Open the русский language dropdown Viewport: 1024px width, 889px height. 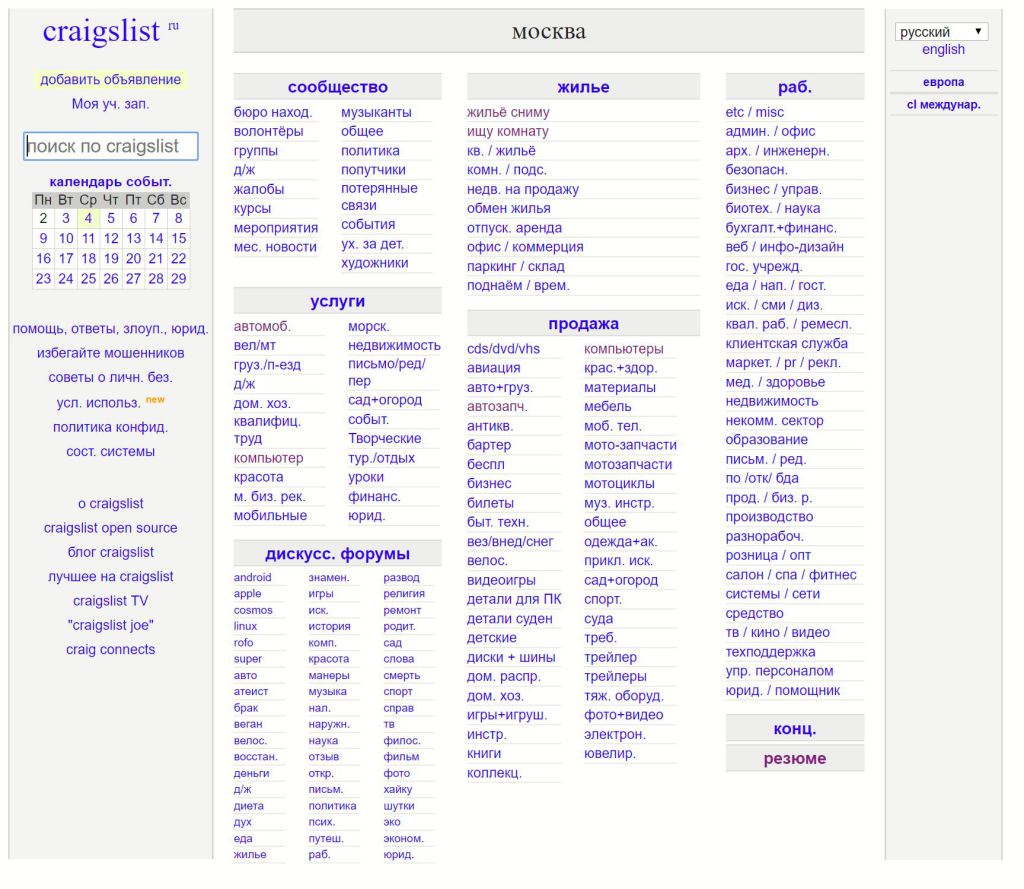pos(941,32)
